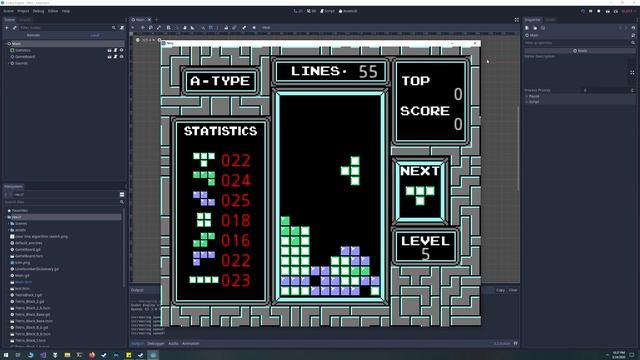Expand the Scenes folder
Image resolution: width=640 pixels, height=360 pixels.
click(x=9, y=224)
